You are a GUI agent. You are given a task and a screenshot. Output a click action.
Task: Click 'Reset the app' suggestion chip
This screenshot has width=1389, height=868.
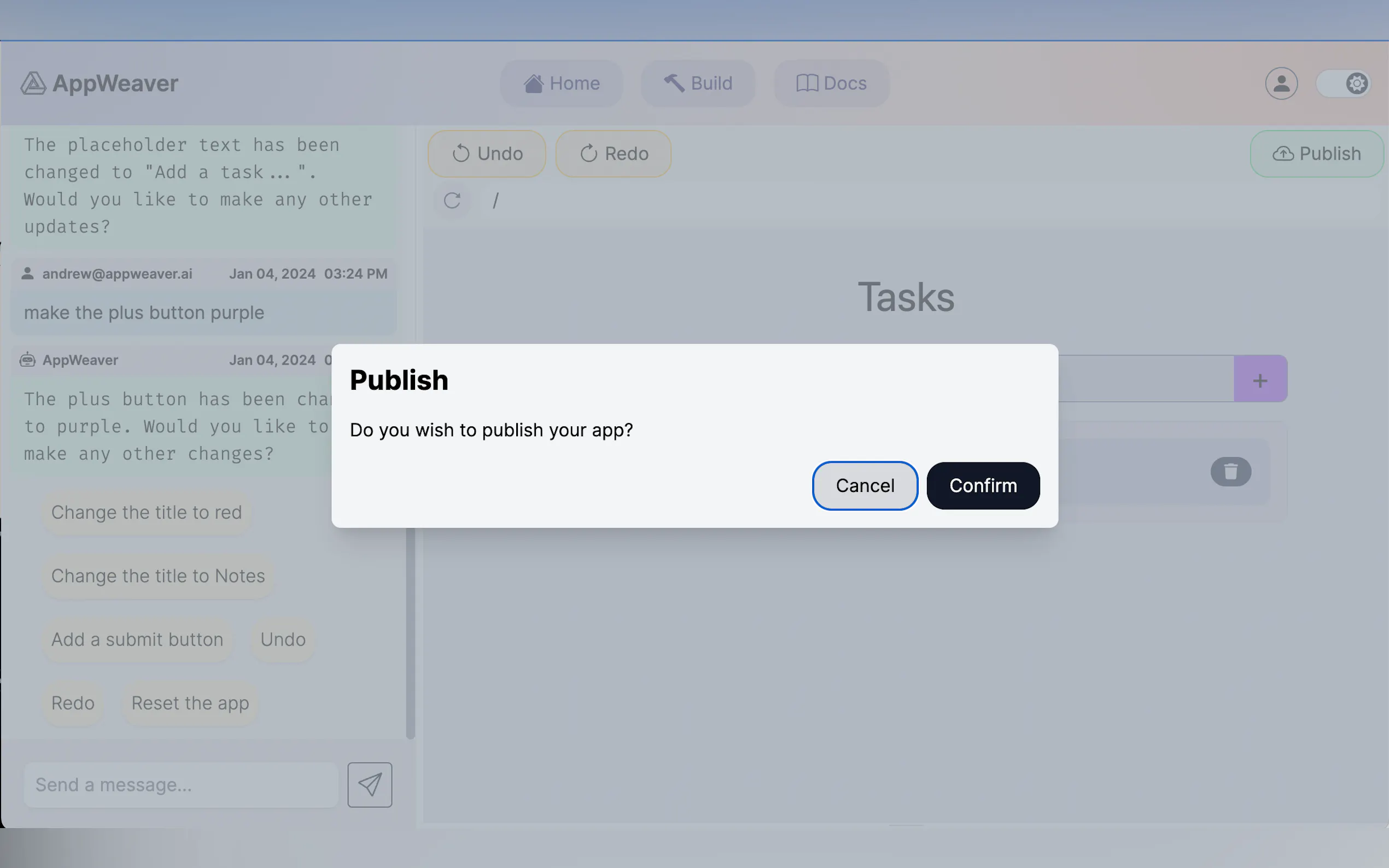pos(190,703)
